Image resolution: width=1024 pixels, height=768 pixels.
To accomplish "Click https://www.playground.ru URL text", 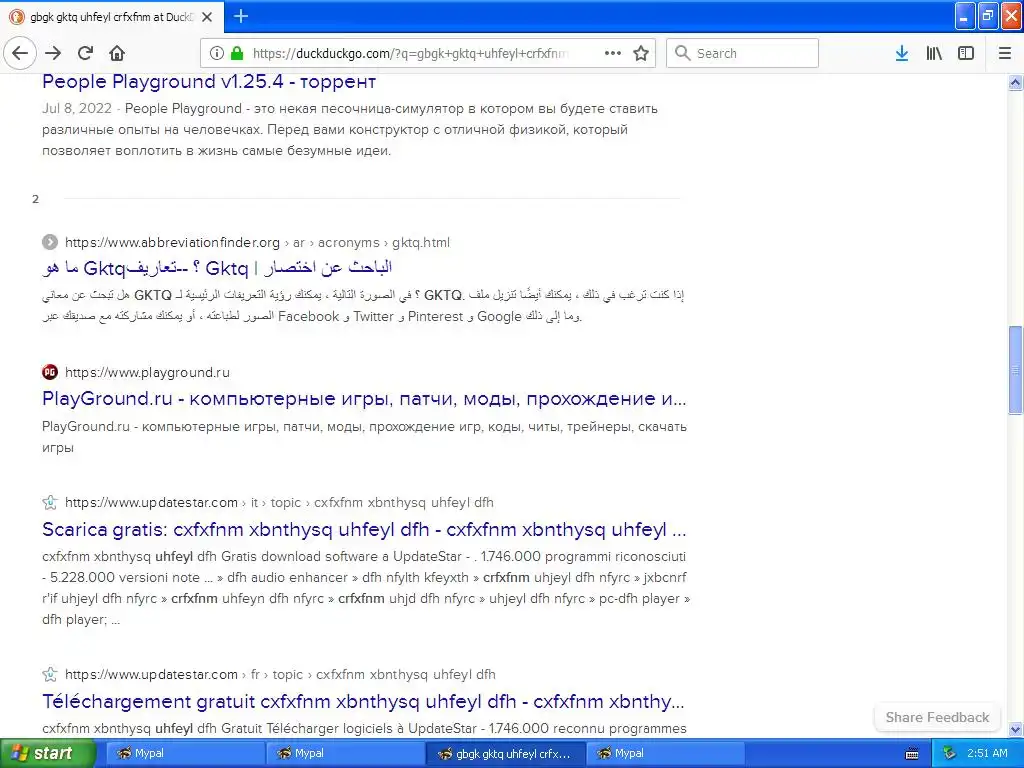I will point(147,372).
